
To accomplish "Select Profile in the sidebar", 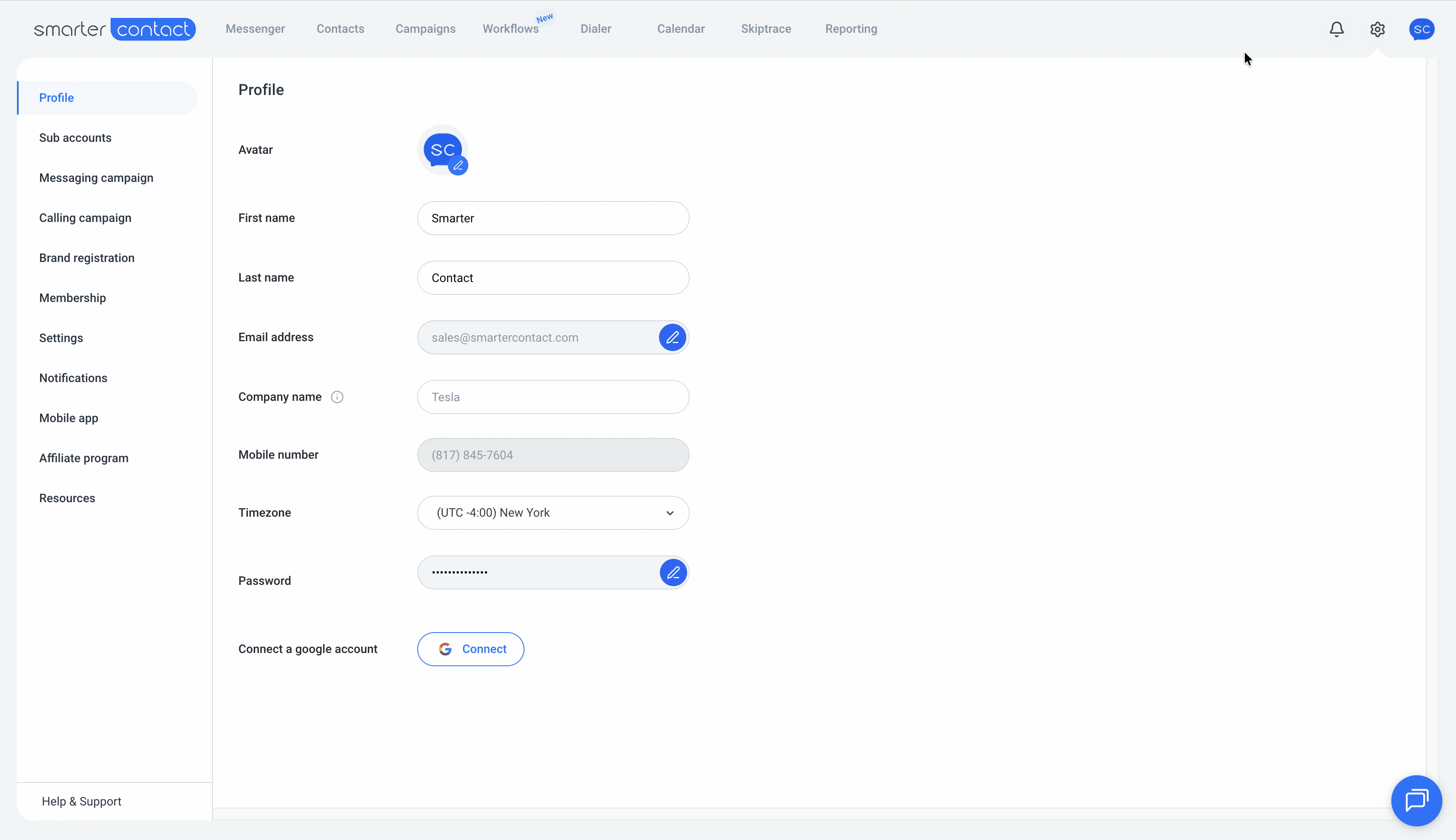I will (x=107, y=98).
